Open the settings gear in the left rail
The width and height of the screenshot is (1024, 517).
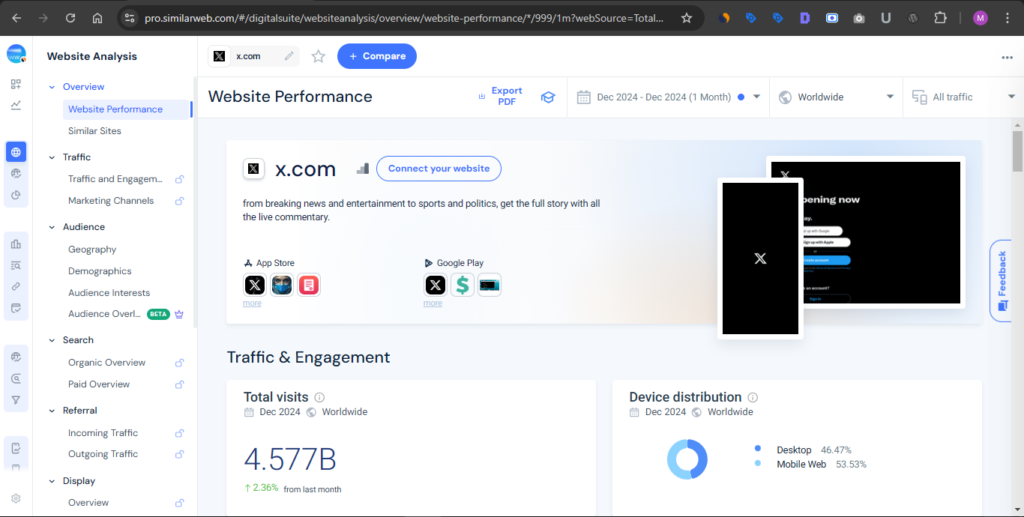tap(16, 498)
